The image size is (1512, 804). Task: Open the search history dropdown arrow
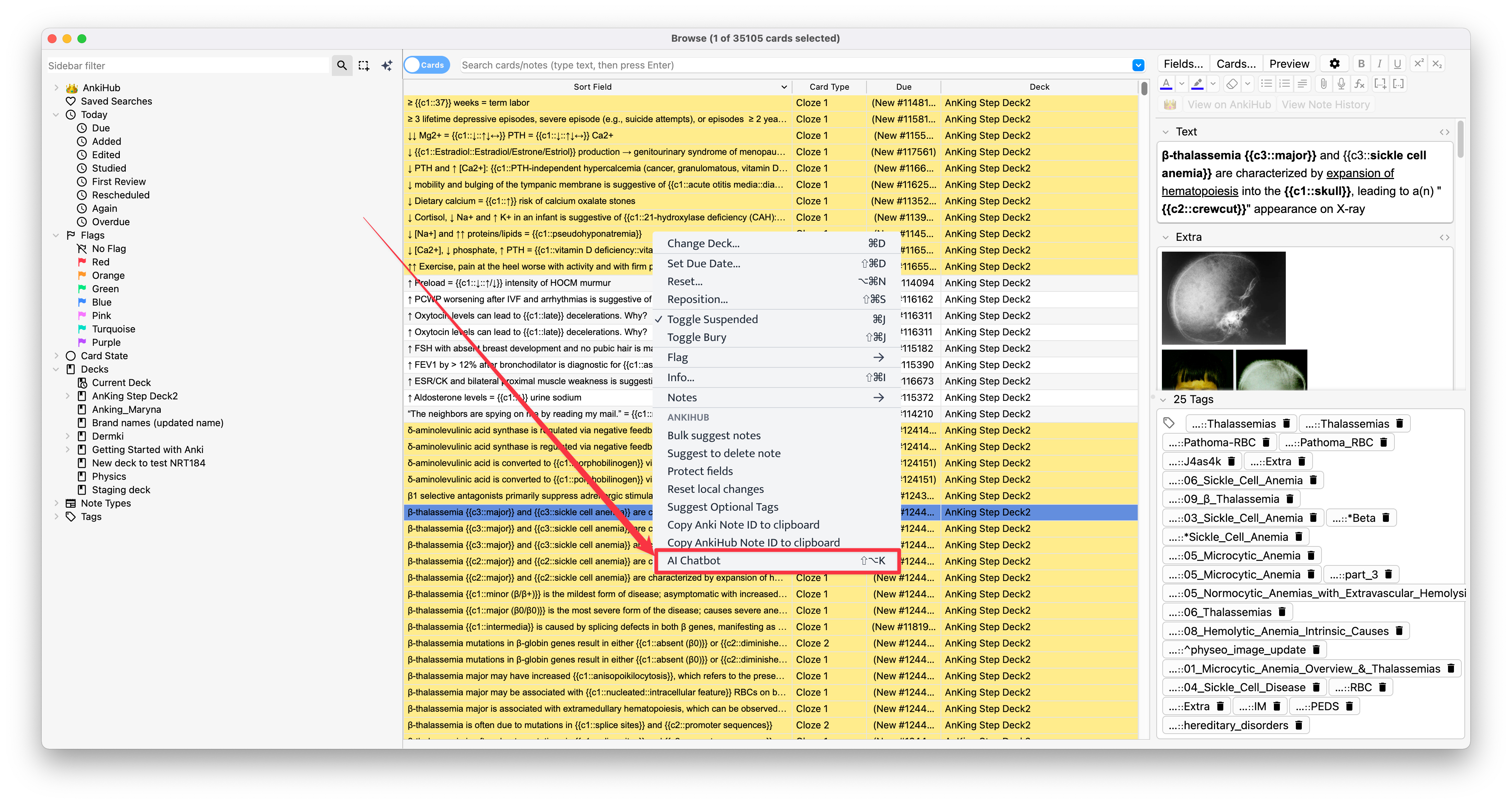point(1138,65)
